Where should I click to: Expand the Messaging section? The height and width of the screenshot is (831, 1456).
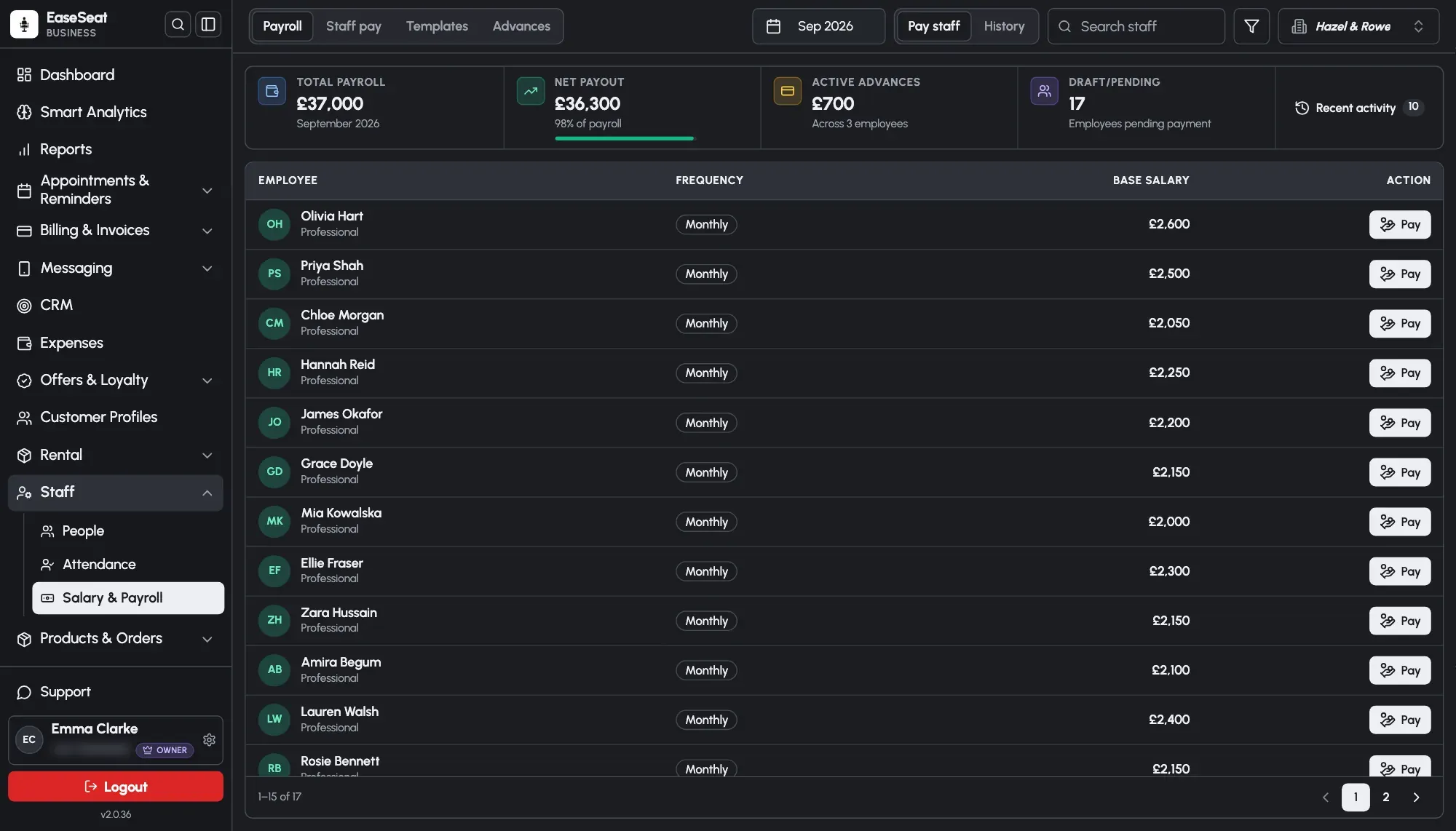116,269
